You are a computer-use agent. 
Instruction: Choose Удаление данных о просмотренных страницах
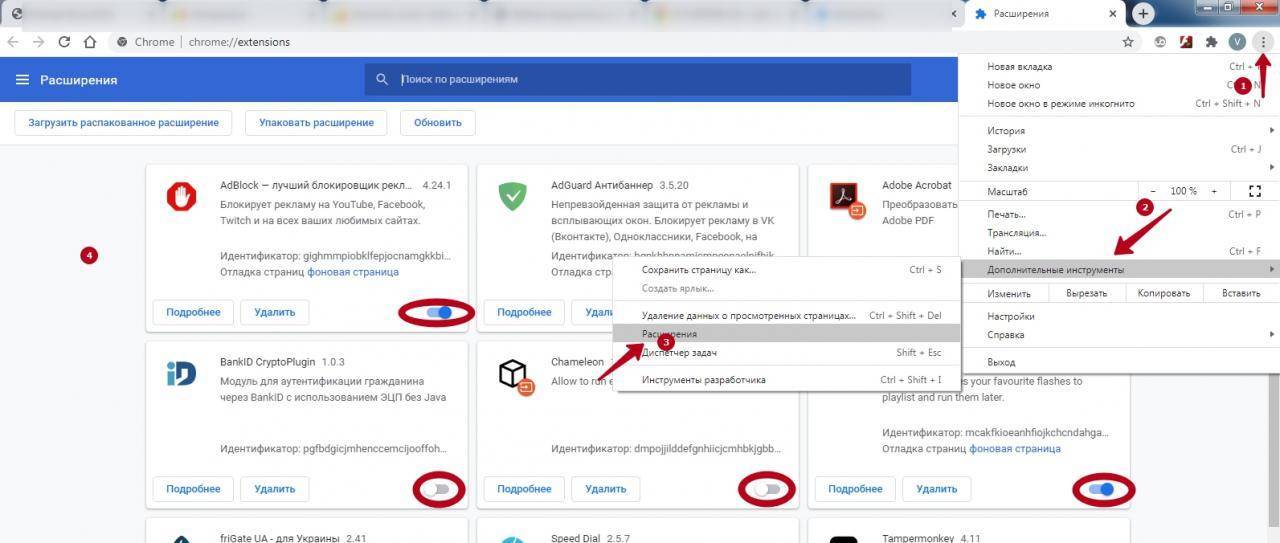786,315
